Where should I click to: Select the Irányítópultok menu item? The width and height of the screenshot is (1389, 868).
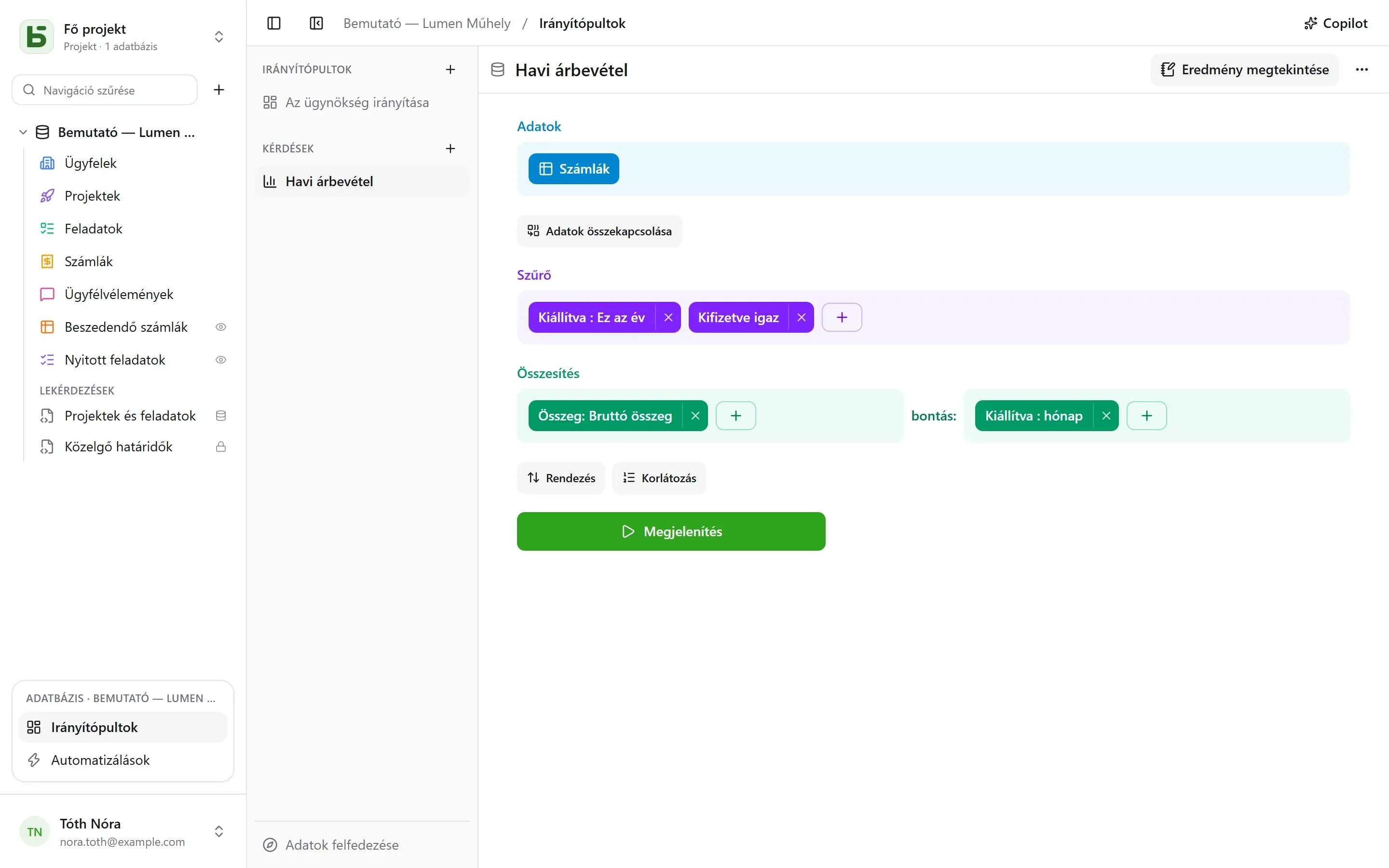[x=123, y=727]
